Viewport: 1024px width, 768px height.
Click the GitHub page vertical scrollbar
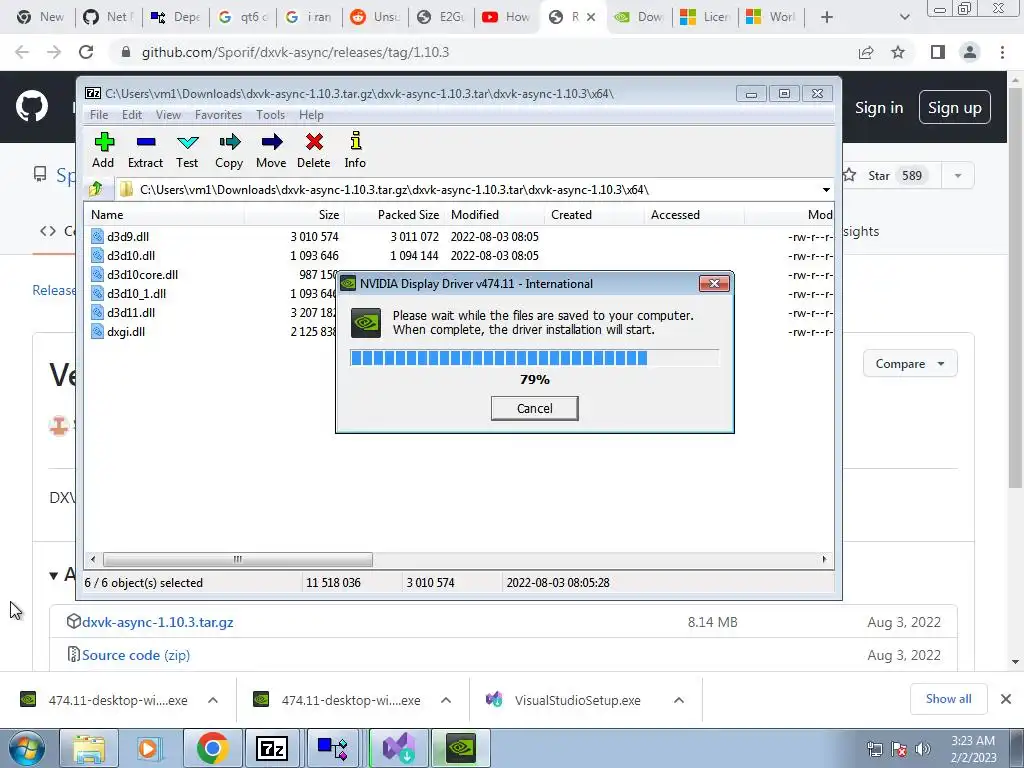click(x=1016, y=287)
